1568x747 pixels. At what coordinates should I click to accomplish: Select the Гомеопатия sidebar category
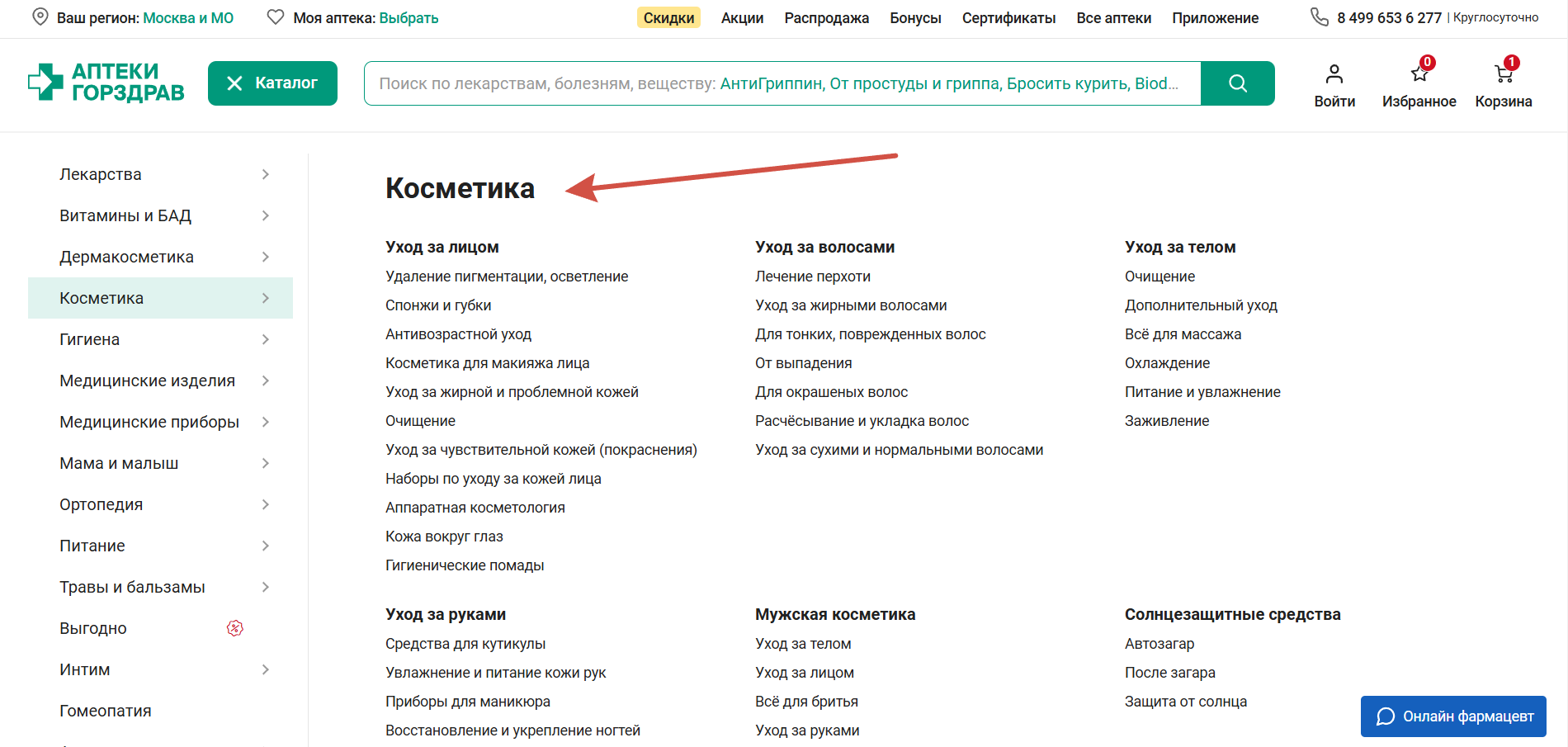pyautogui.click(x=106, y=711)
